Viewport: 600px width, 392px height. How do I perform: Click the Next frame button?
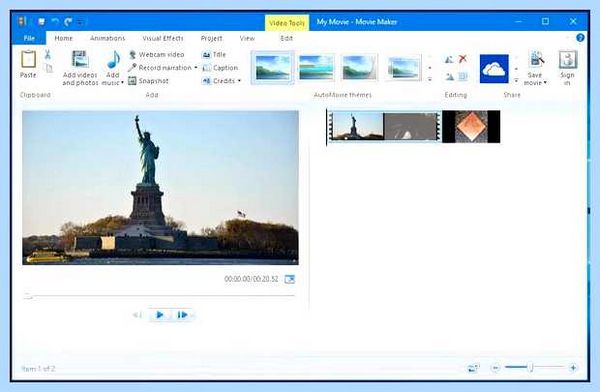182,315
